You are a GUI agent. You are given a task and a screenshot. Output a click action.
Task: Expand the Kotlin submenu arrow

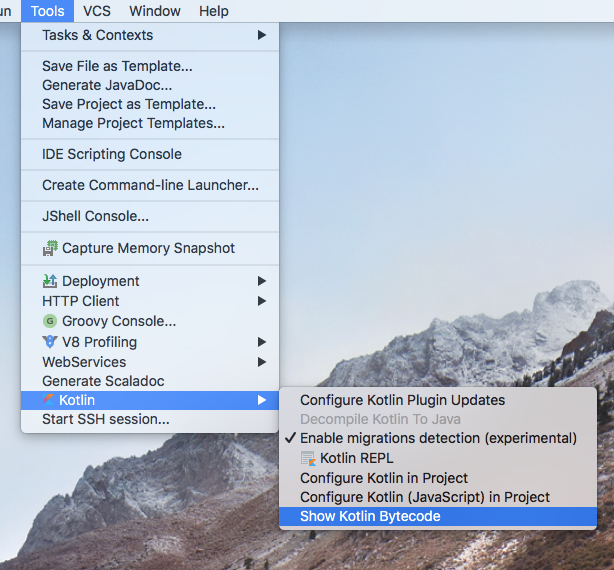pos(262,400)
